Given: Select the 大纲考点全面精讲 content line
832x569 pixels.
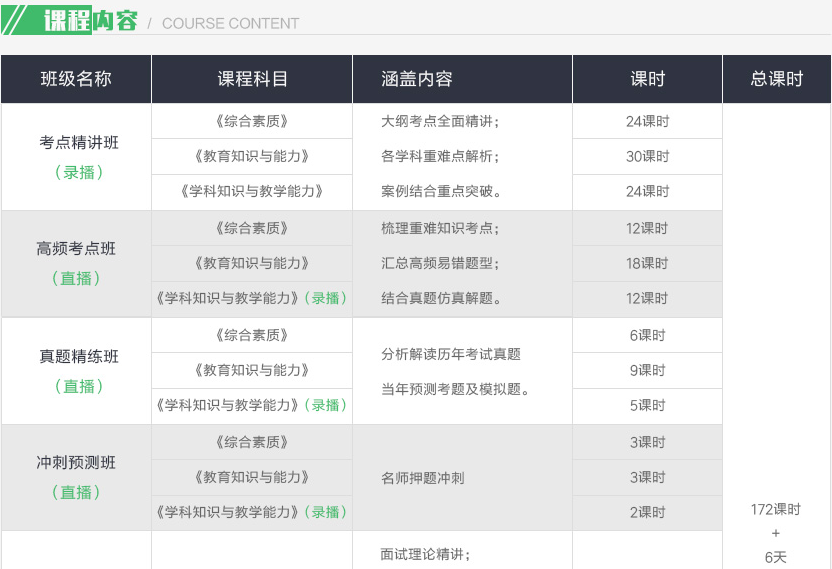Looking at the screenshot, I should tap(440, 122).
